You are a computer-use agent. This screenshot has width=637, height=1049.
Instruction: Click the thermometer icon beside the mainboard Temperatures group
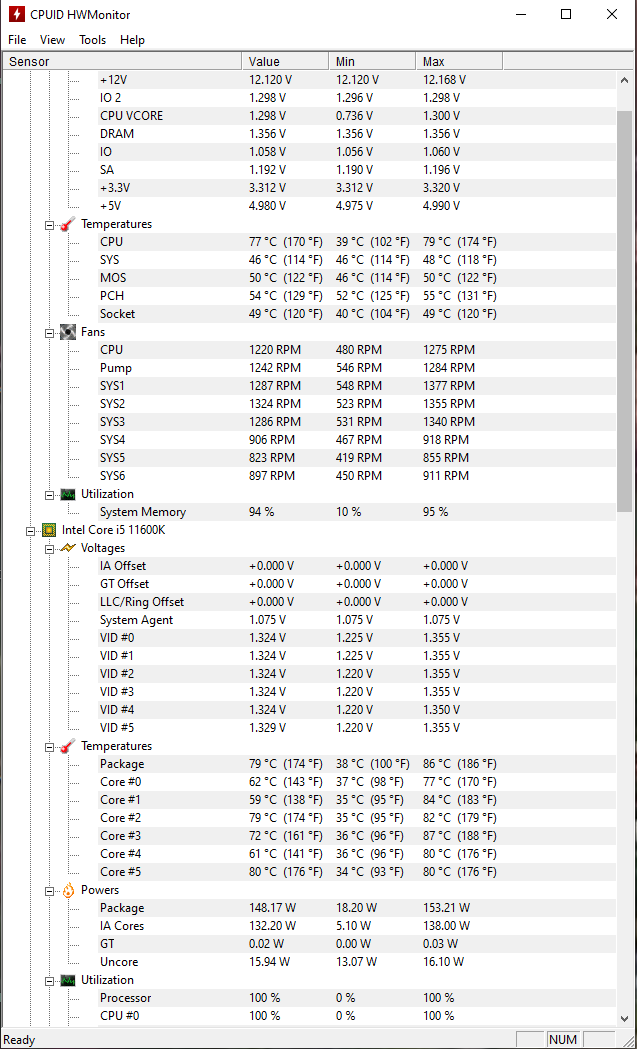[x=67, y=224]
